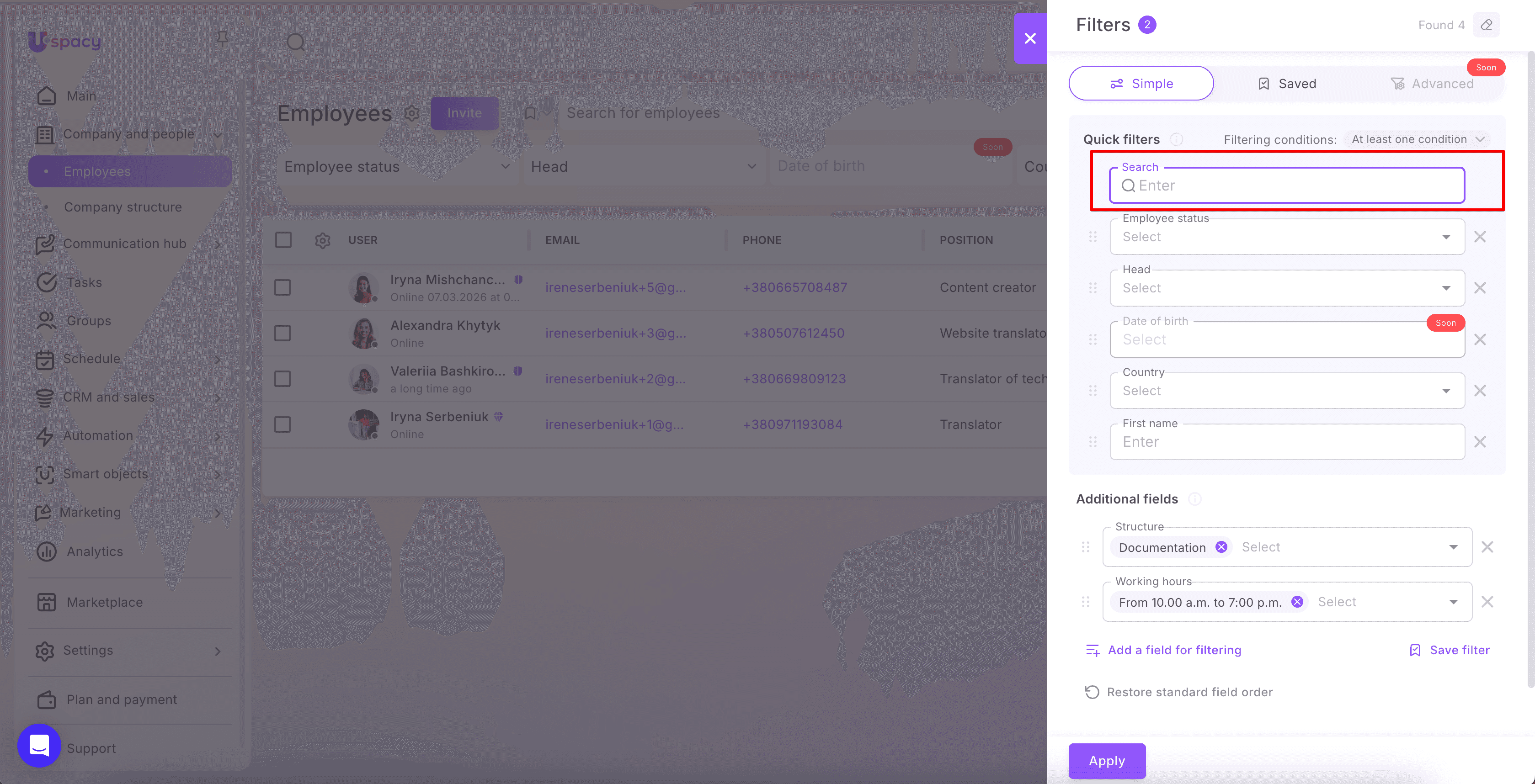Screen dimensions: 1535x784
Task: Switch to the Advanced filters tab
Action: click(x=1432, y=84)
